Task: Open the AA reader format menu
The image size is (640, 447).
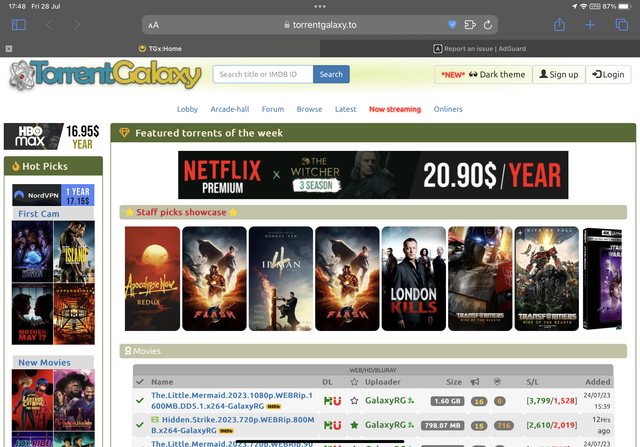Action: [153, 24]
